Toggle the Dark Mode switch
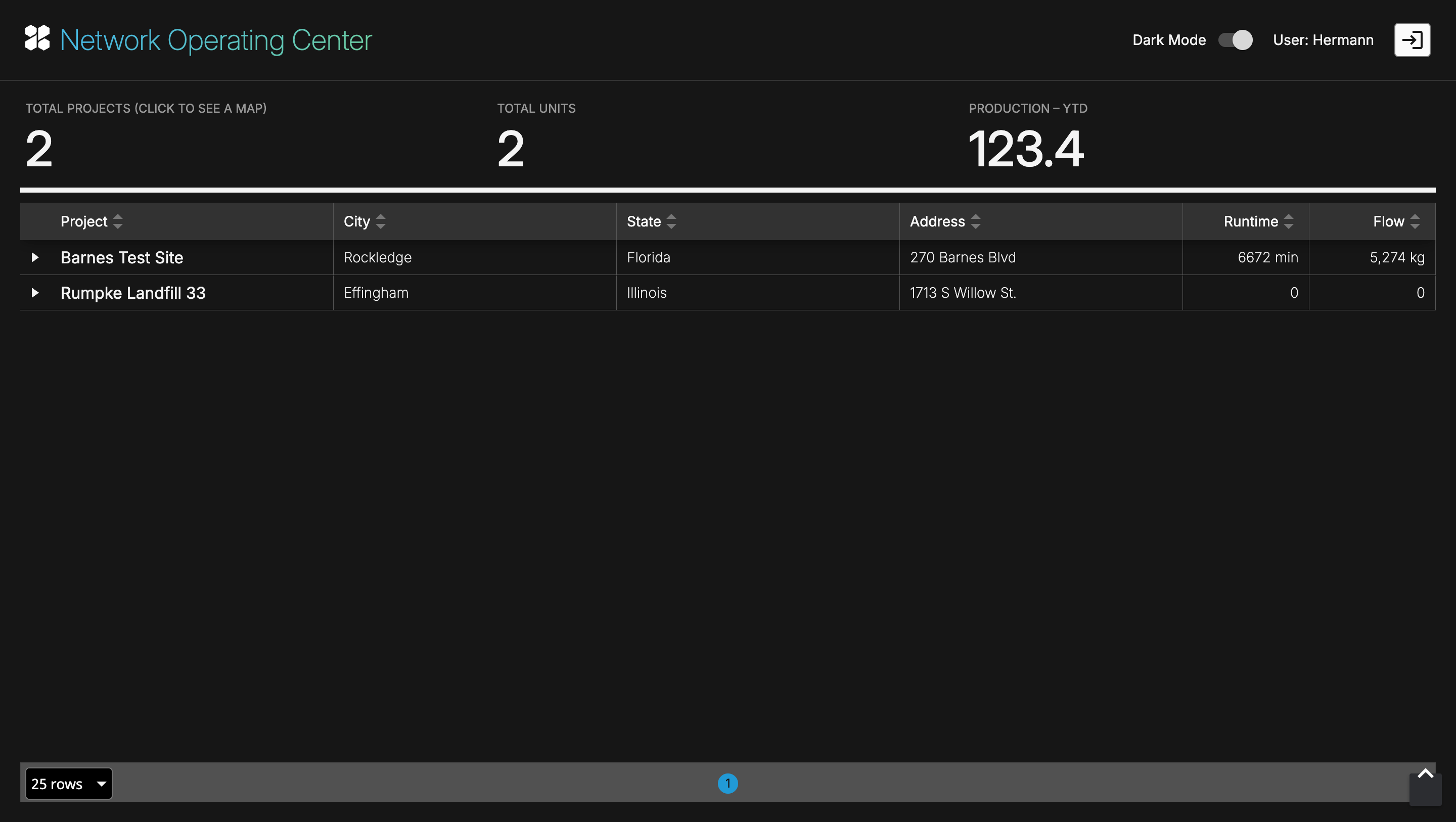The image size is (1456, 822). click(1235, 40)
